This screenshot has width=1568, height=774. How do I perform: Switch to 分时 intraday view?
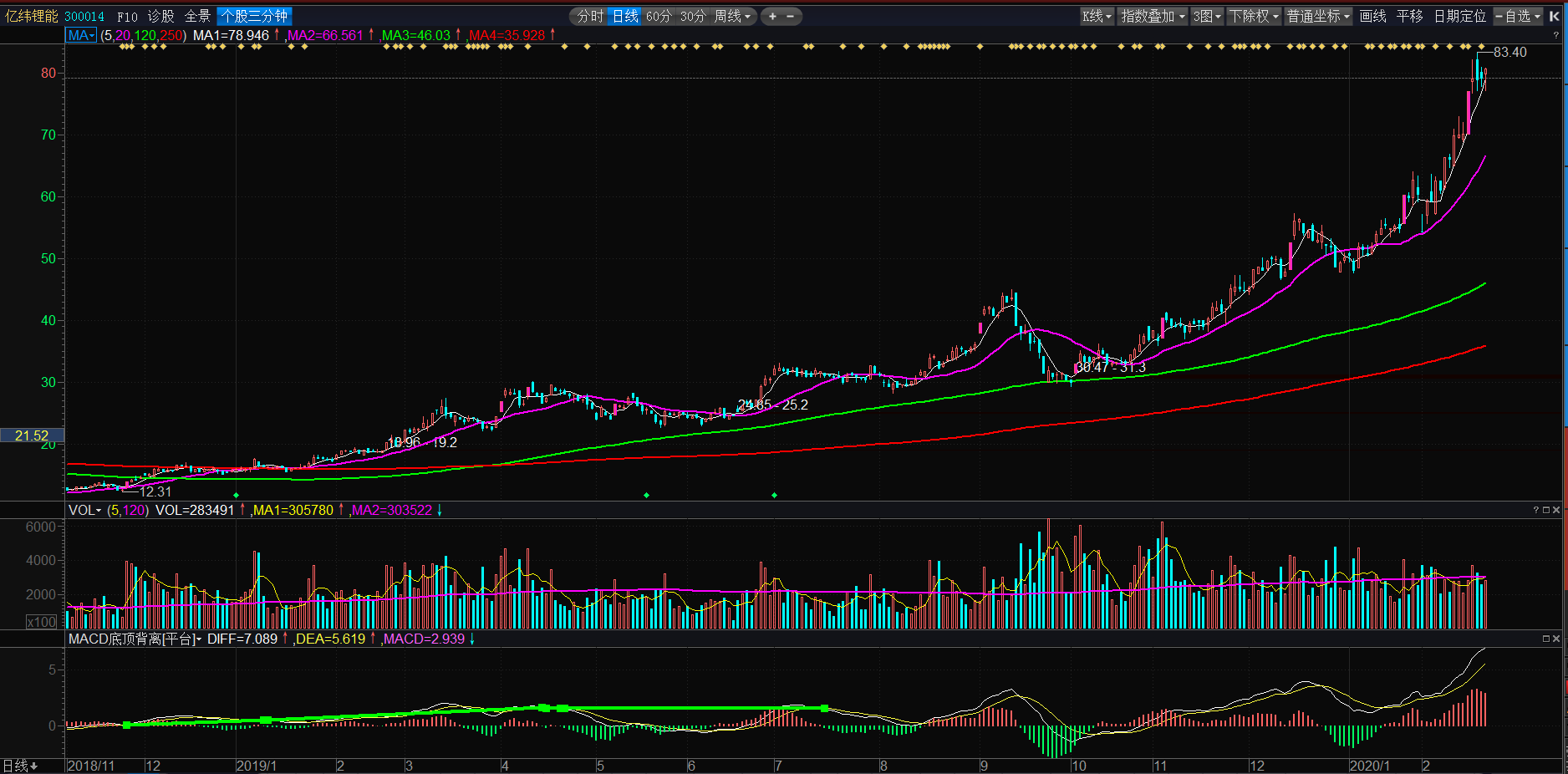pos(590,16)
